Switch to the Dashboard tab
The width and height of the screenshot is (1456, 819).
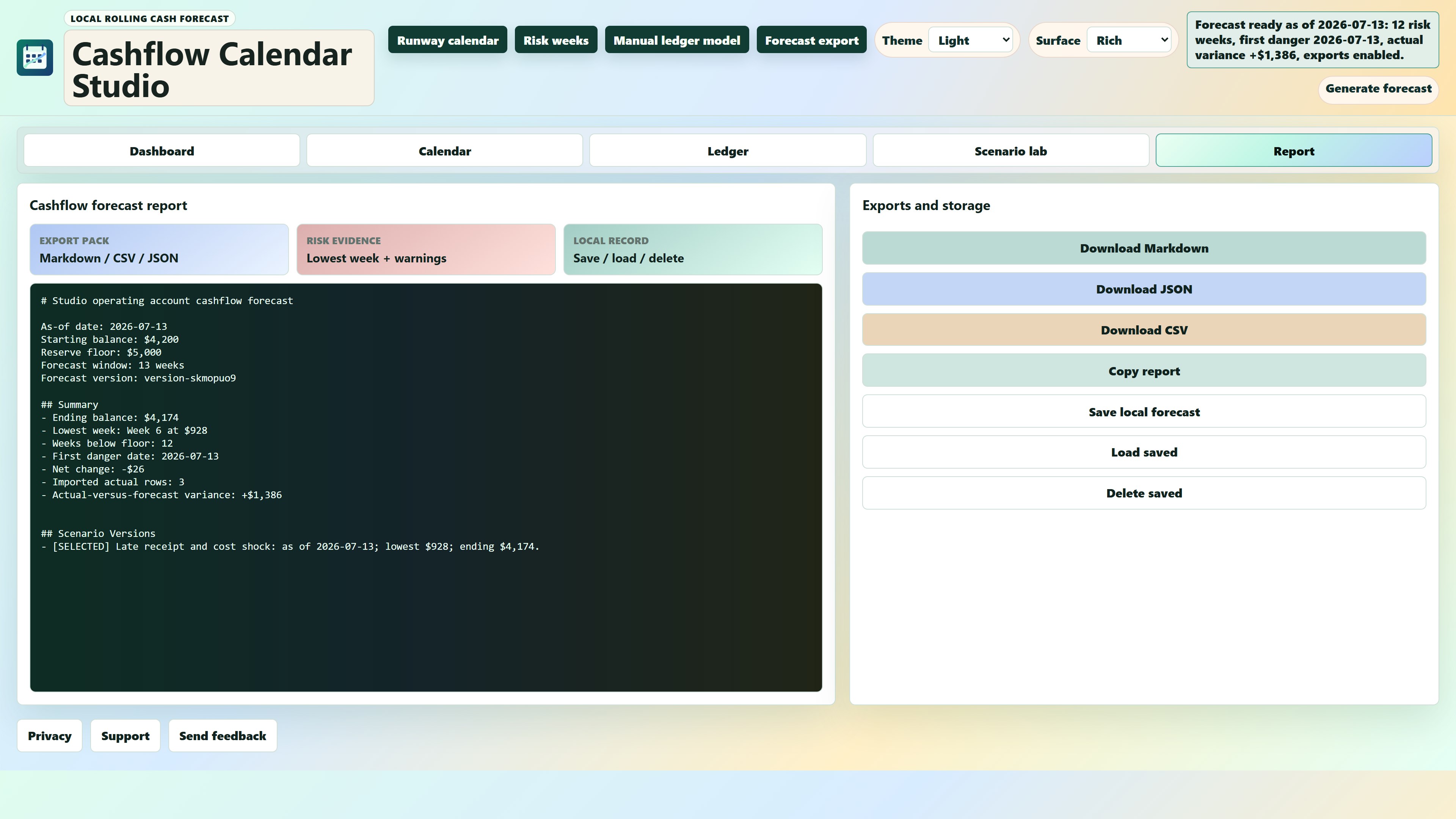(x=162, y=151)
